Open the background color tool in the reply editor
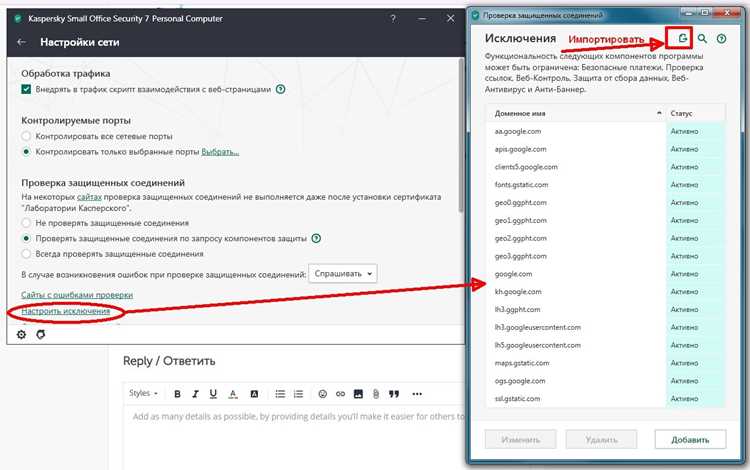750x470 pixels. coord(254,394)
